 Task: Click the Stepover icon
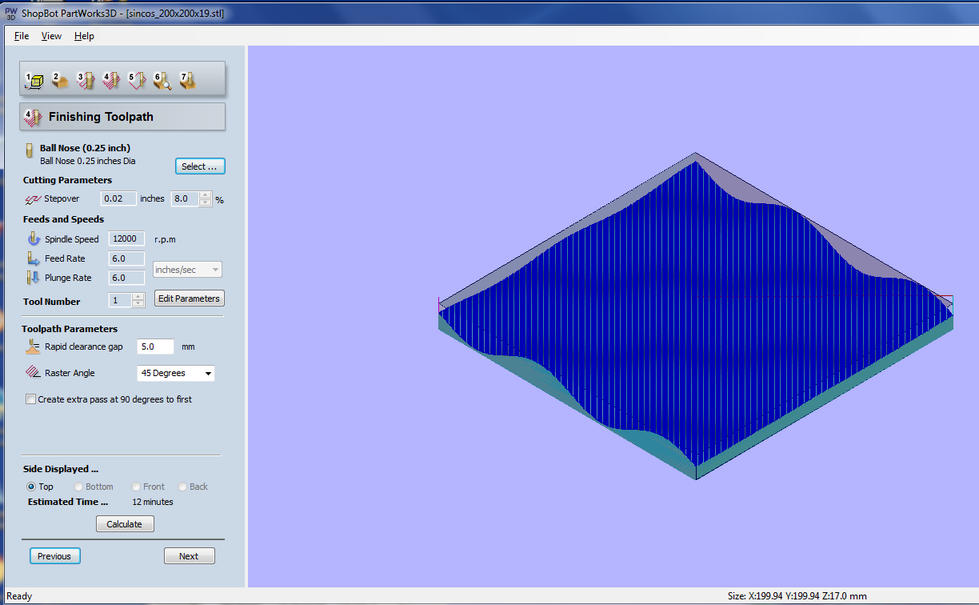pyautogui.click(x=32, y=199)
